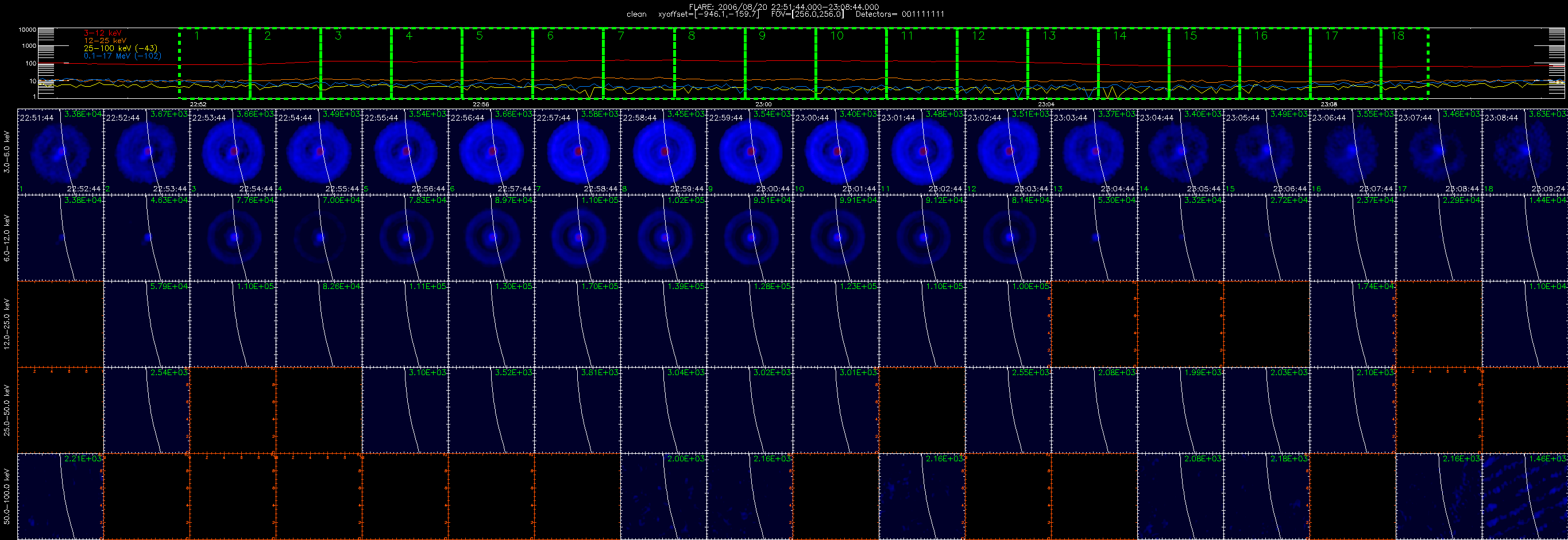Click the '3.0-6.0 keV' row label
Screen dimensions: 1568x540
(x=7, y=152)
